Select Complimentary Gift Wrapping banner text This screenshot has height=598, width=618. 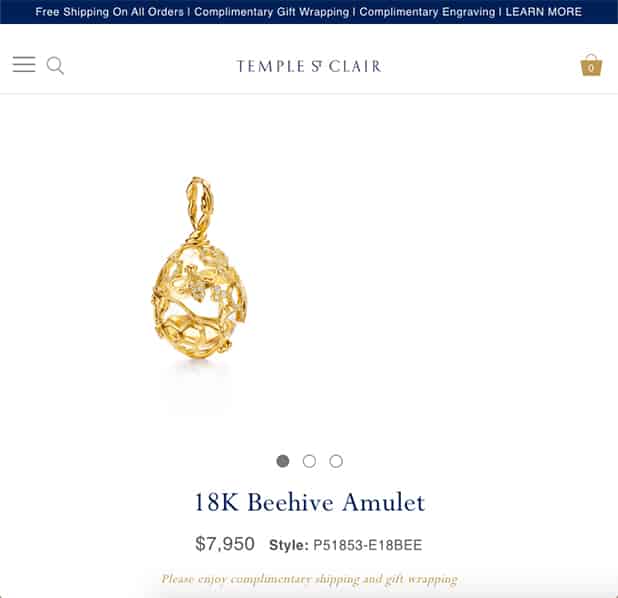pos(272,12)
